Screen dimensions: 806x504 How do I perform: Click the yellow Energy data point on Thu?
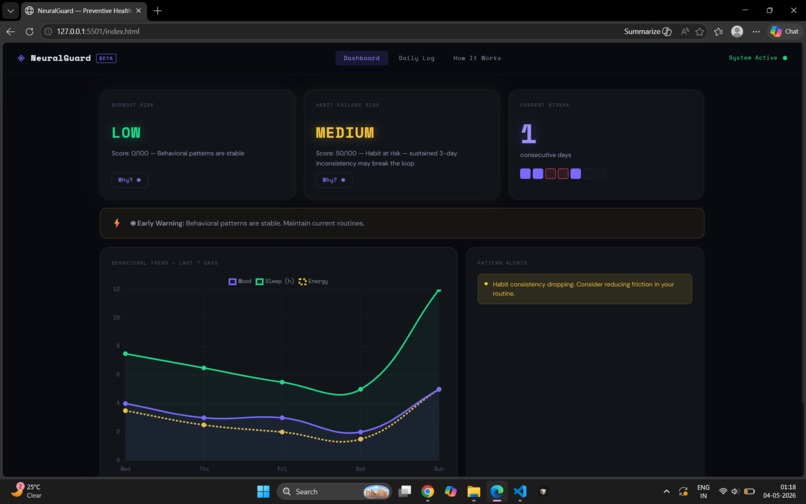click(x=204, y=425)
